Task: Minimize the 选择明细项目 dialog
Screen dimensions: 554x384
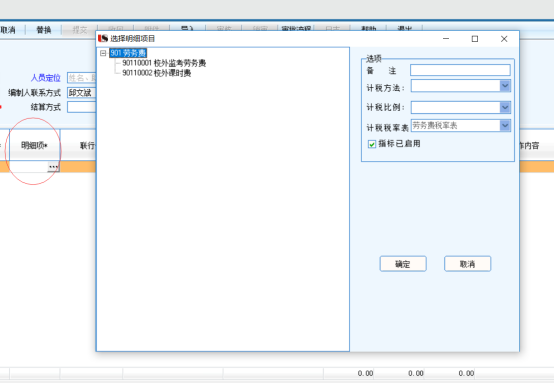Action: [446, 39]
